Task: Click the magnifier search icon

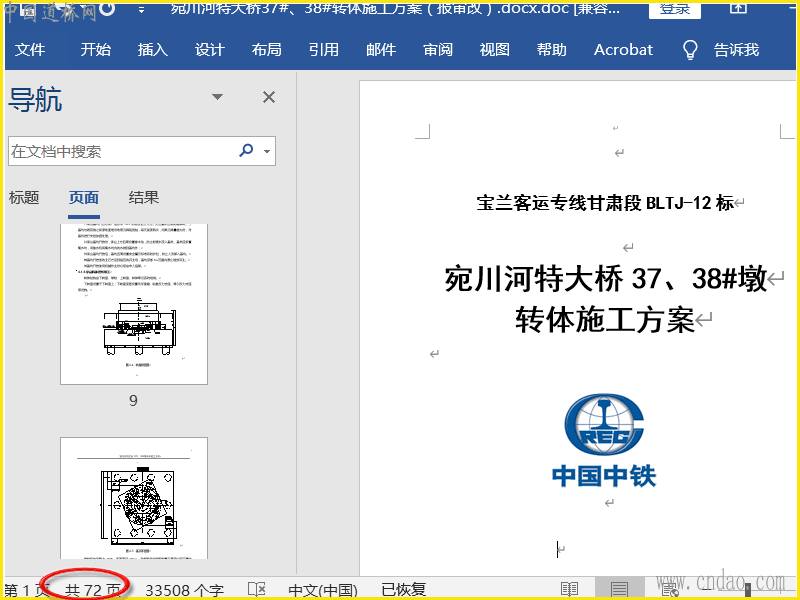Action: pyautogui.click(x=246, y=151)
